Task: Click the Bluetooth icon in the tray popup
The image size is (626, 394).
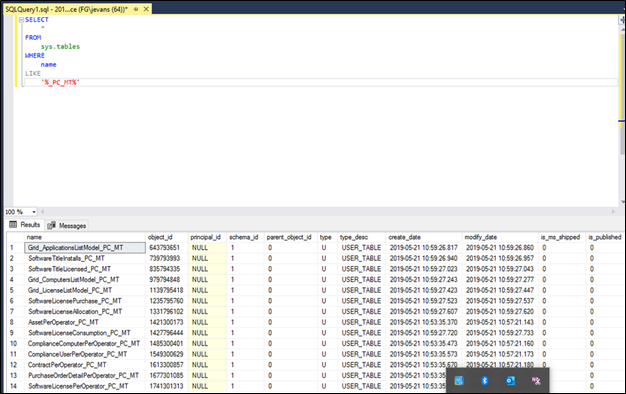Action: click(484, 380)
